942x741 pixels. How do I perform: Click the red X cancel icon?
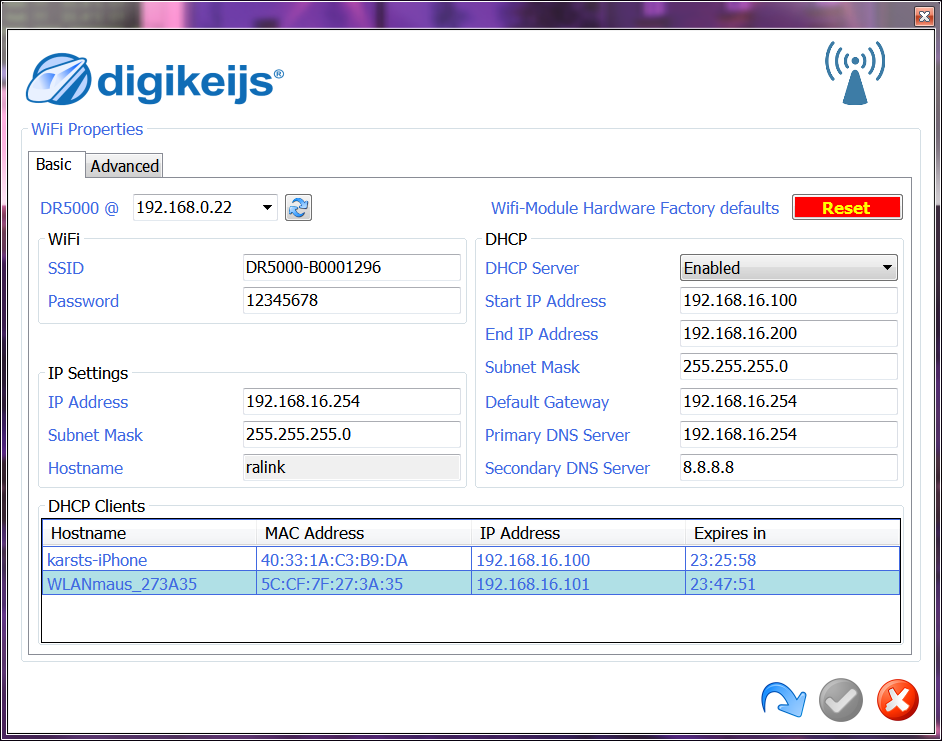point(898,700)
